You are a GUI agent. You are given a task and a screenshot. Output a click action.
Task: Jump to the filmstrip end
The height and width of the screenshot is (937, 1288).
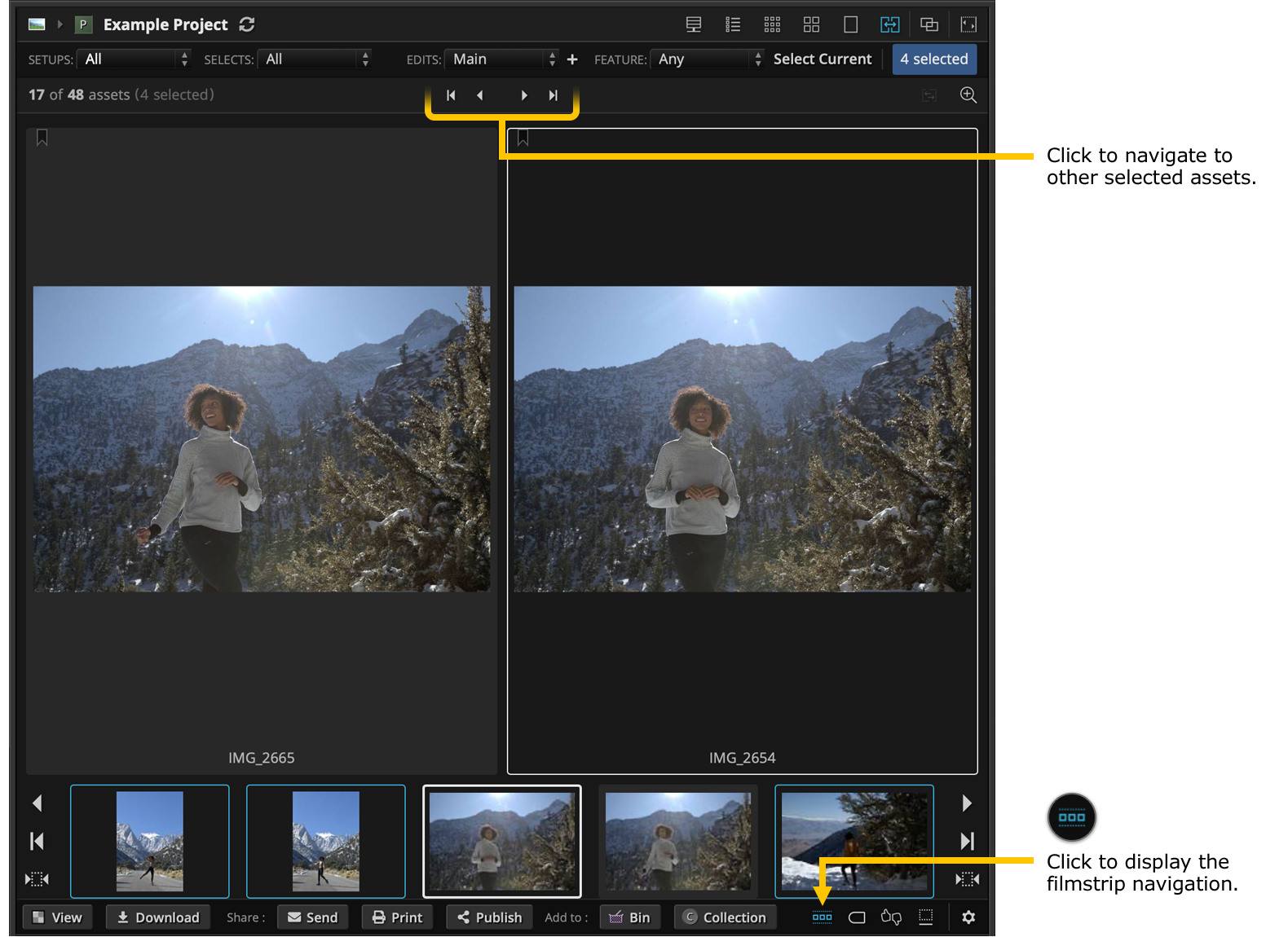point(967,841)
